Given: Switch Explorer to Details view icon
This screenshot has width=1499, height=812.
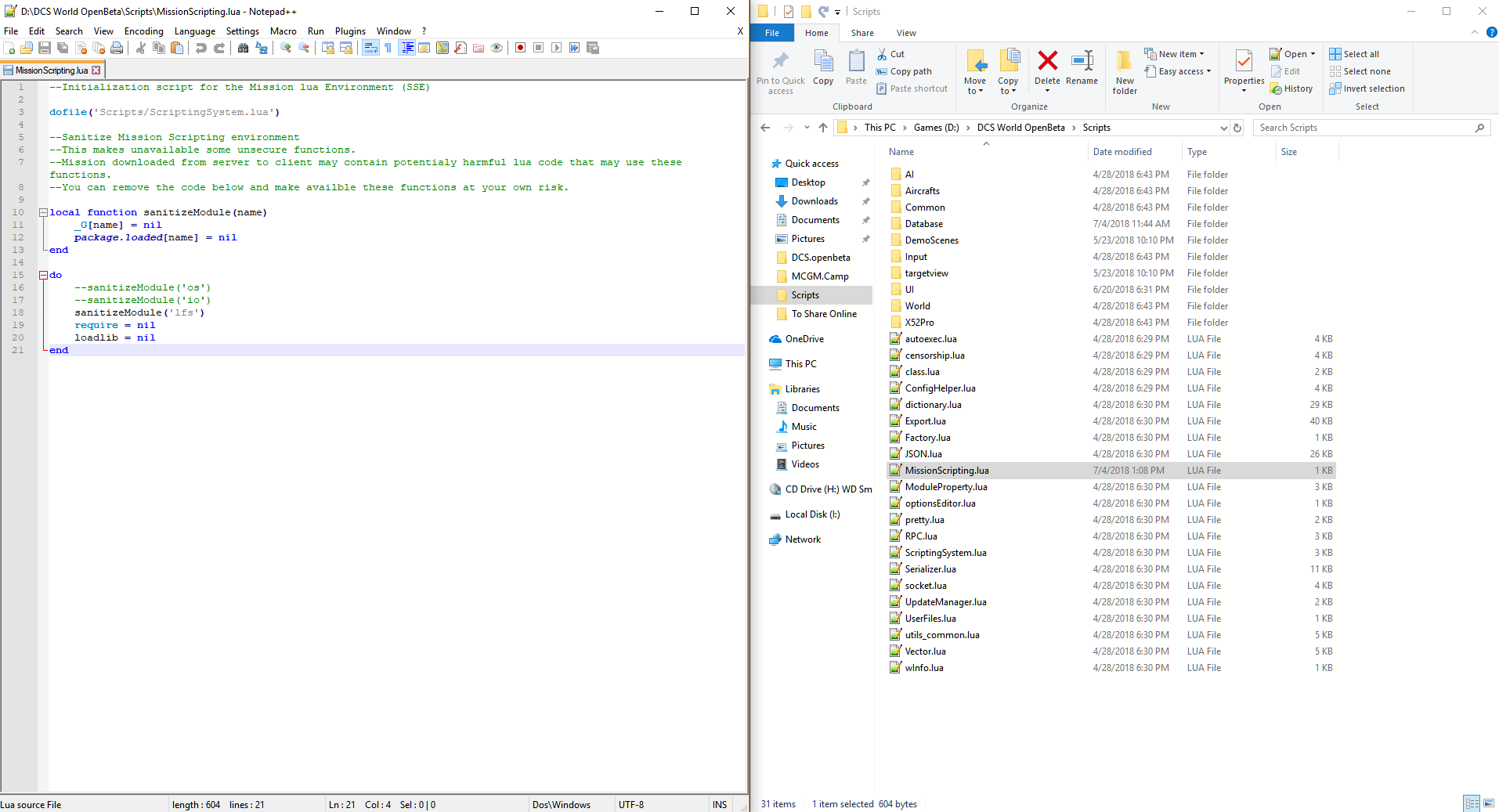Looking at the screenshot, I should point(1472,803).
